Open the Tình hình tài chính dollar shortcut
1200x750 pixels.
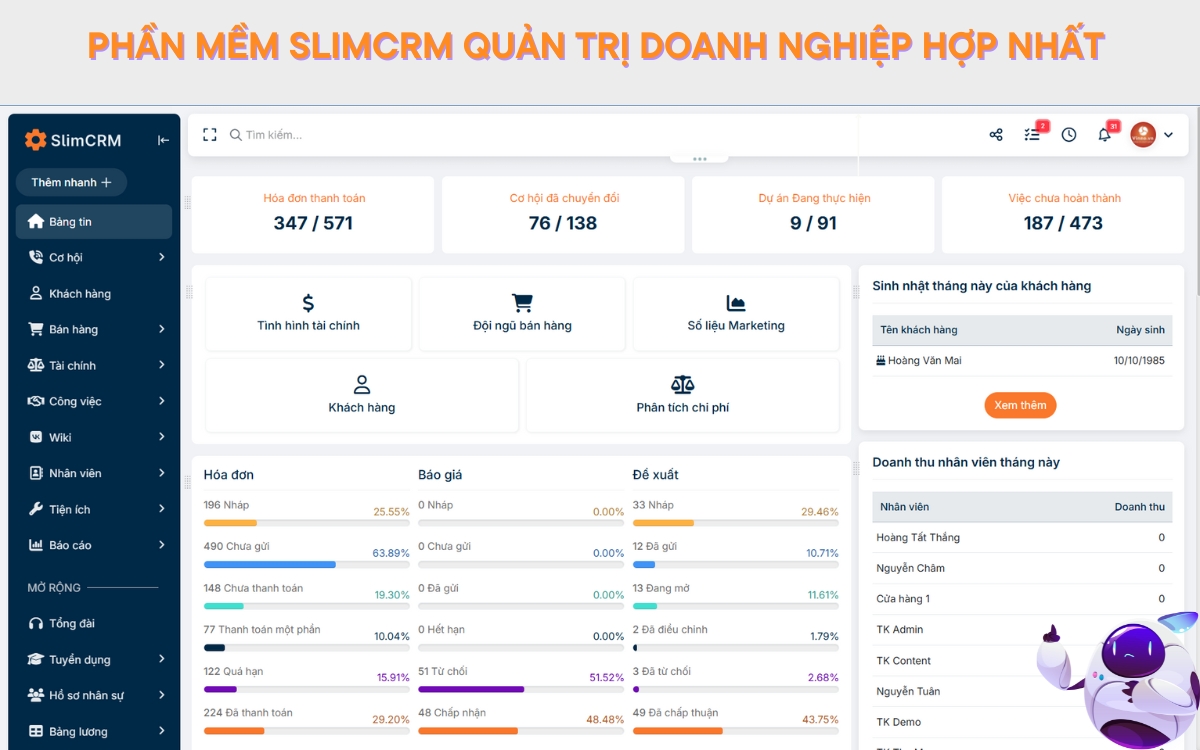coord(308,302)
